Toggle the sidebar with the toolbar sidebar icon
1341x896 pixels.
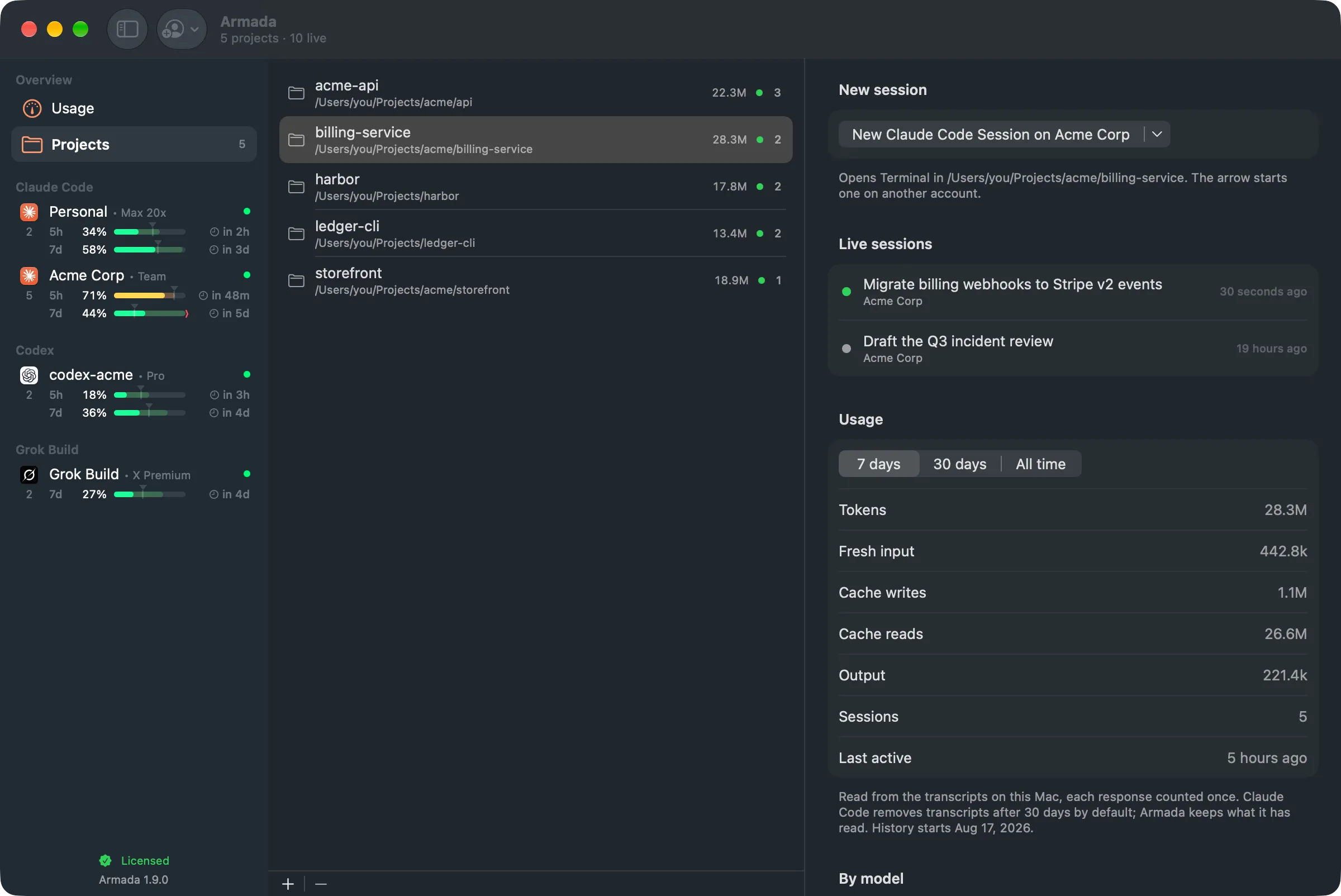tap(127, 28)
